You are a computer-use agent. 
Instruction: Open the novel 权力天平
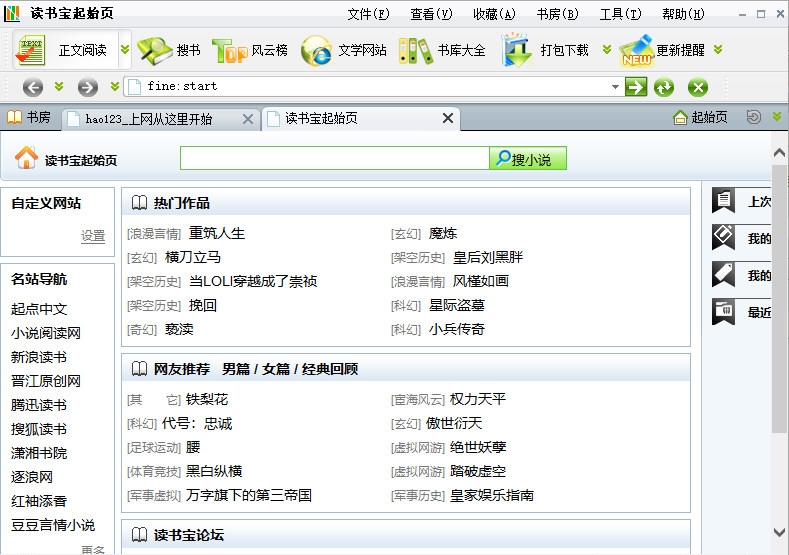tap(478, 400)
